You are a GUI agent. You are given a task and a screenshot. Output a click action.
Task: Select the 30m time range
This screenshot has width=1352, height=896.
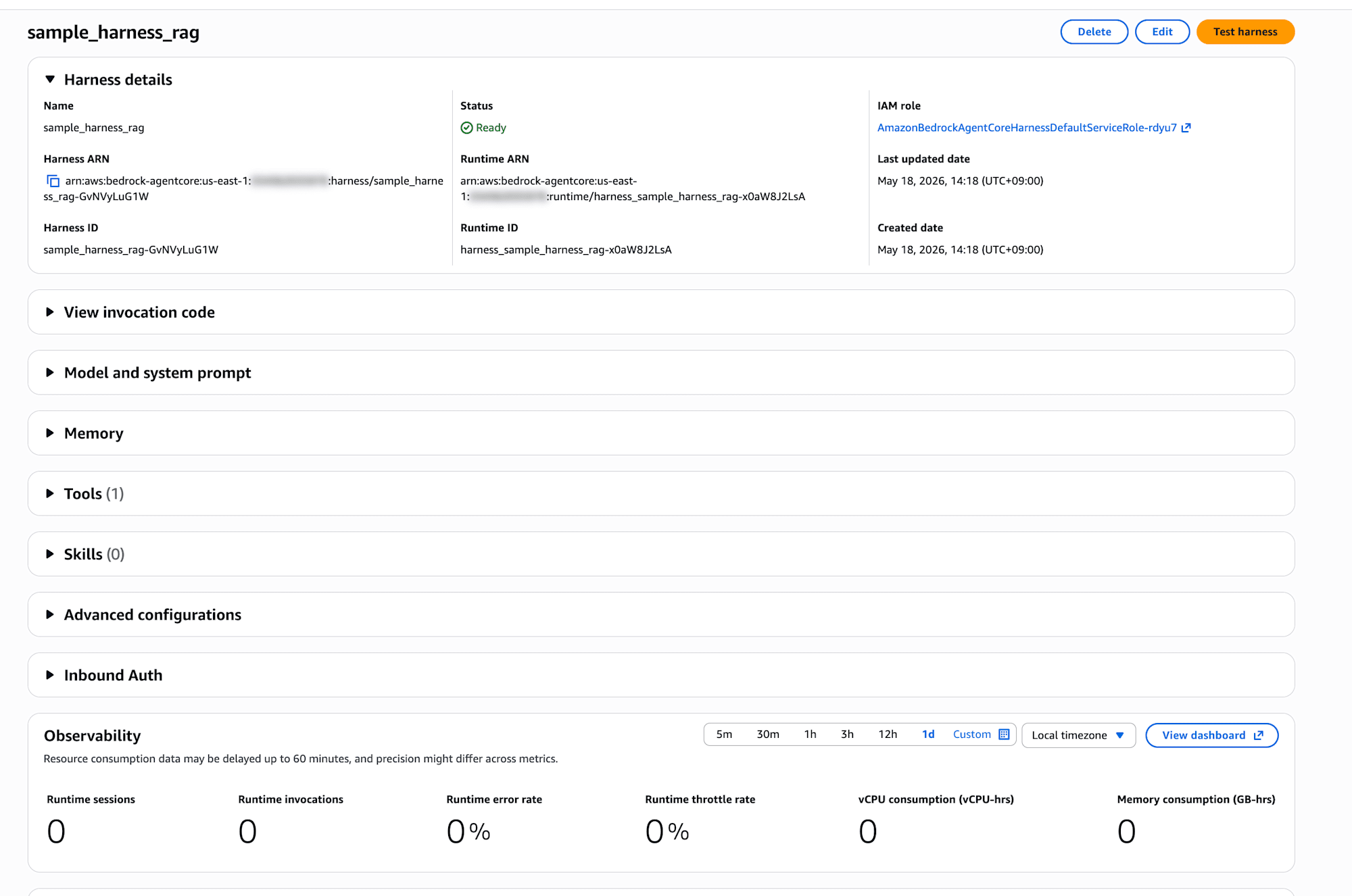pyautogui.click(x=768, y=735)
